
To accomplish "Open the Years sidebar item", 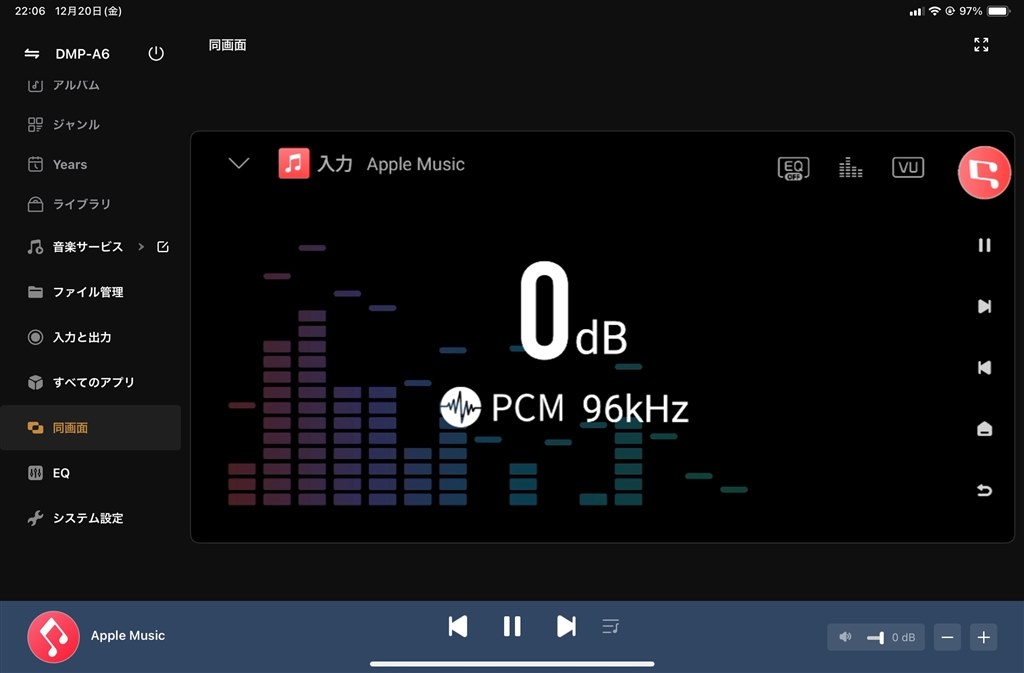I will 57,164.
